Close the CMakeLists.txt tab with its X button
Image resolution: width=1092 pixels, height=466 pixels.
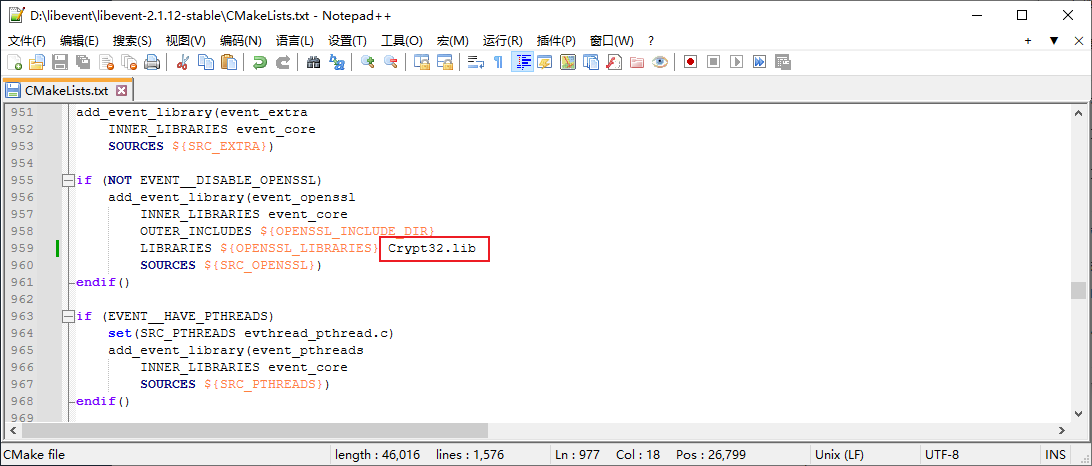(x=122, y=90)
